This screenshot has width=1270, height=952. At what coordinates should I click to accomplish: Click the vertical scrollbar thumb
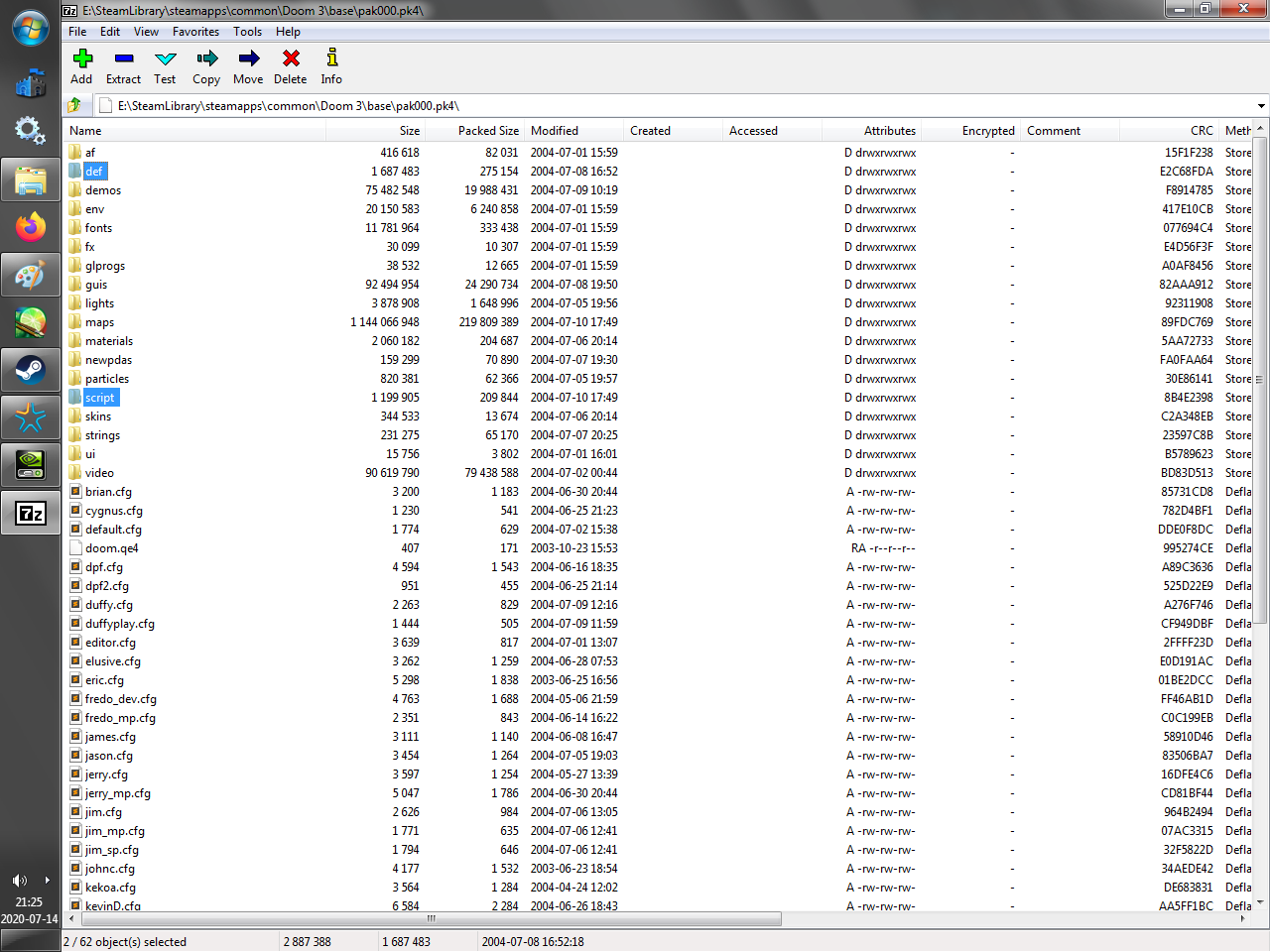click(1260, 380)
